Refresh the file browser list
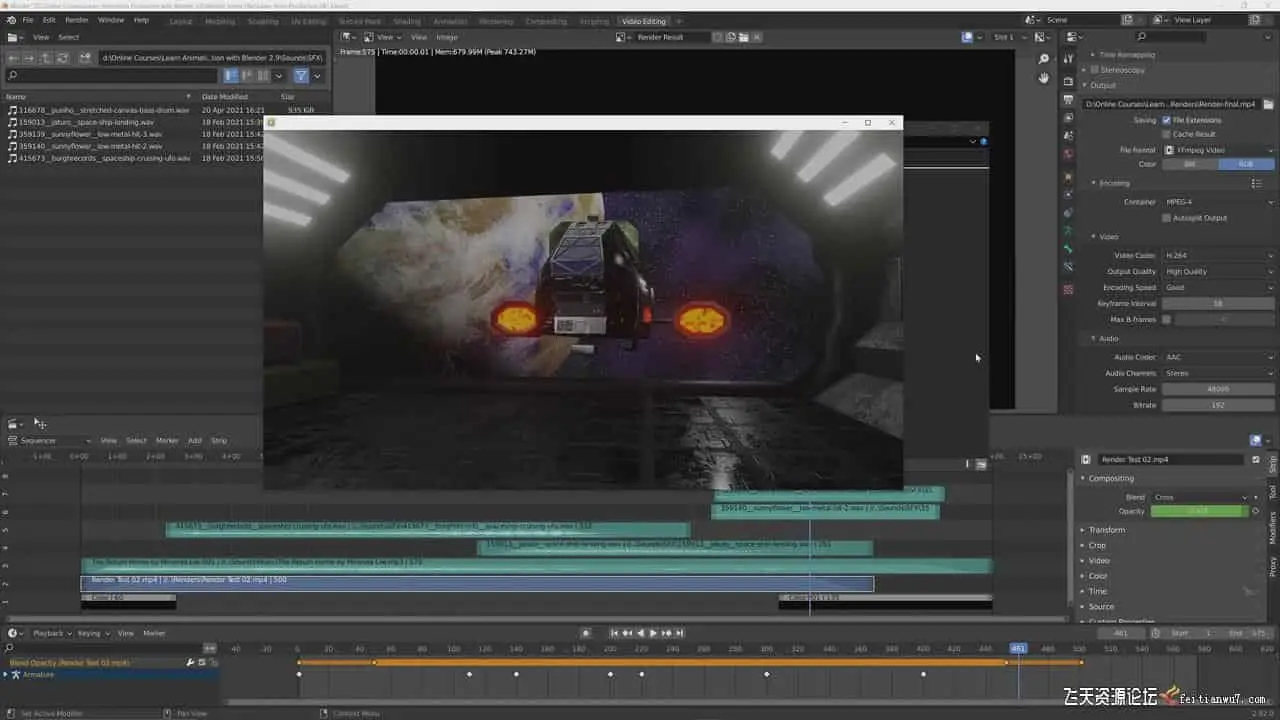Image resolution: width=1280 pixels, height=720 pixels. pos(63,58)
